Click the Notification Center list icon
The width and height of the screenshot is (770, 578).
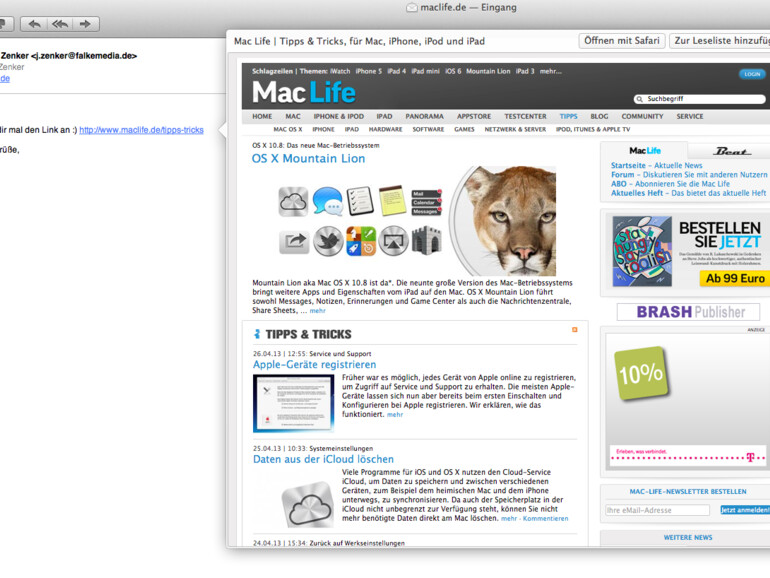tap(426, 202)
